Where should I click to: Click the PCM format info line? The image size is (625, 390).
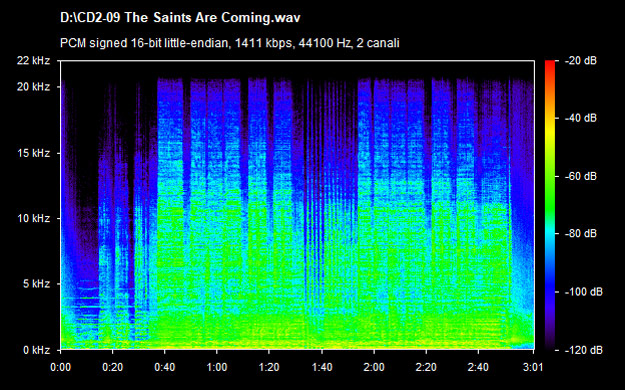[x=230, y=43]
